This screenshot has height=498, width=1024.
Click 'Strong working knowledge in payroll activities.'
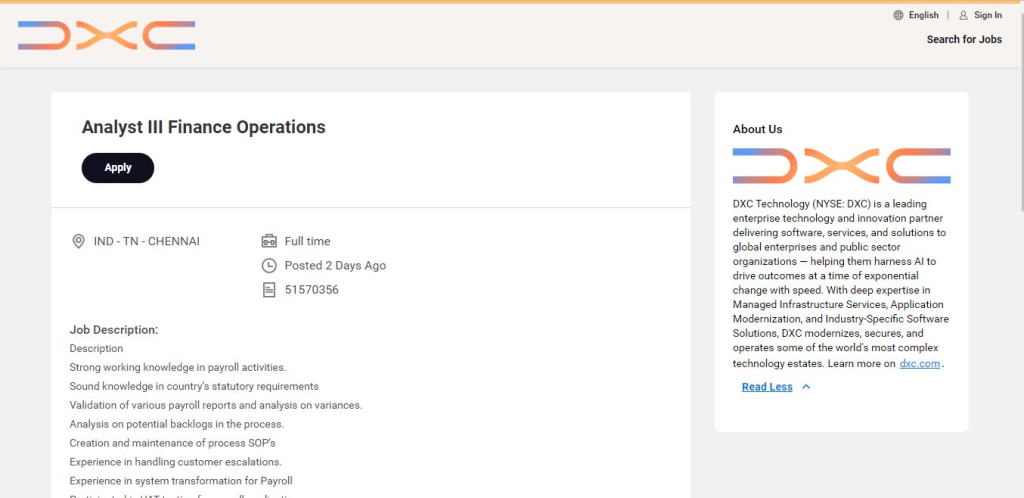[178, 367]
